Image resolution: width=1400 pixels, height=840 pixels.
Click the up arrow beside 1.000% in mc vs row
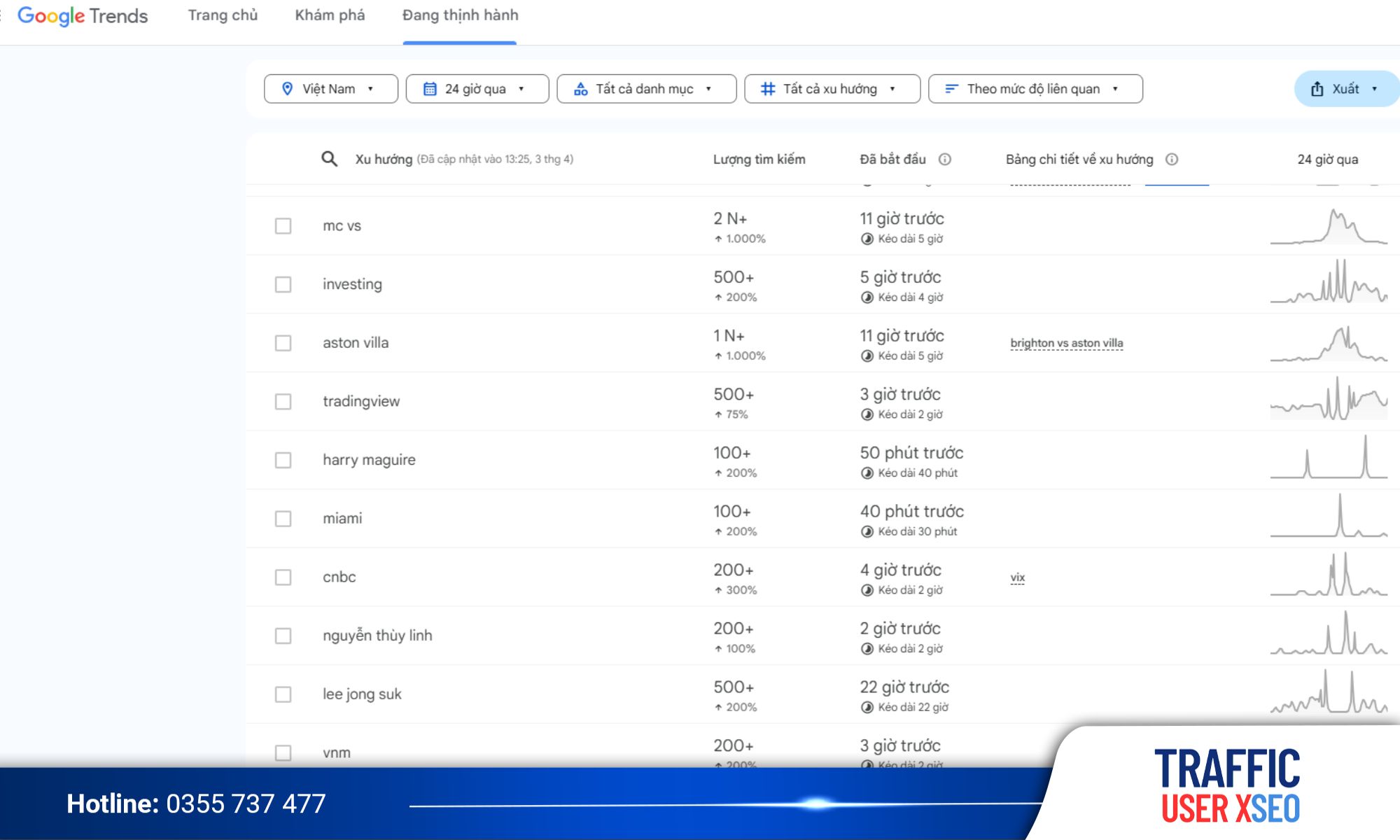pyautogui.click(x=718, y=239)
